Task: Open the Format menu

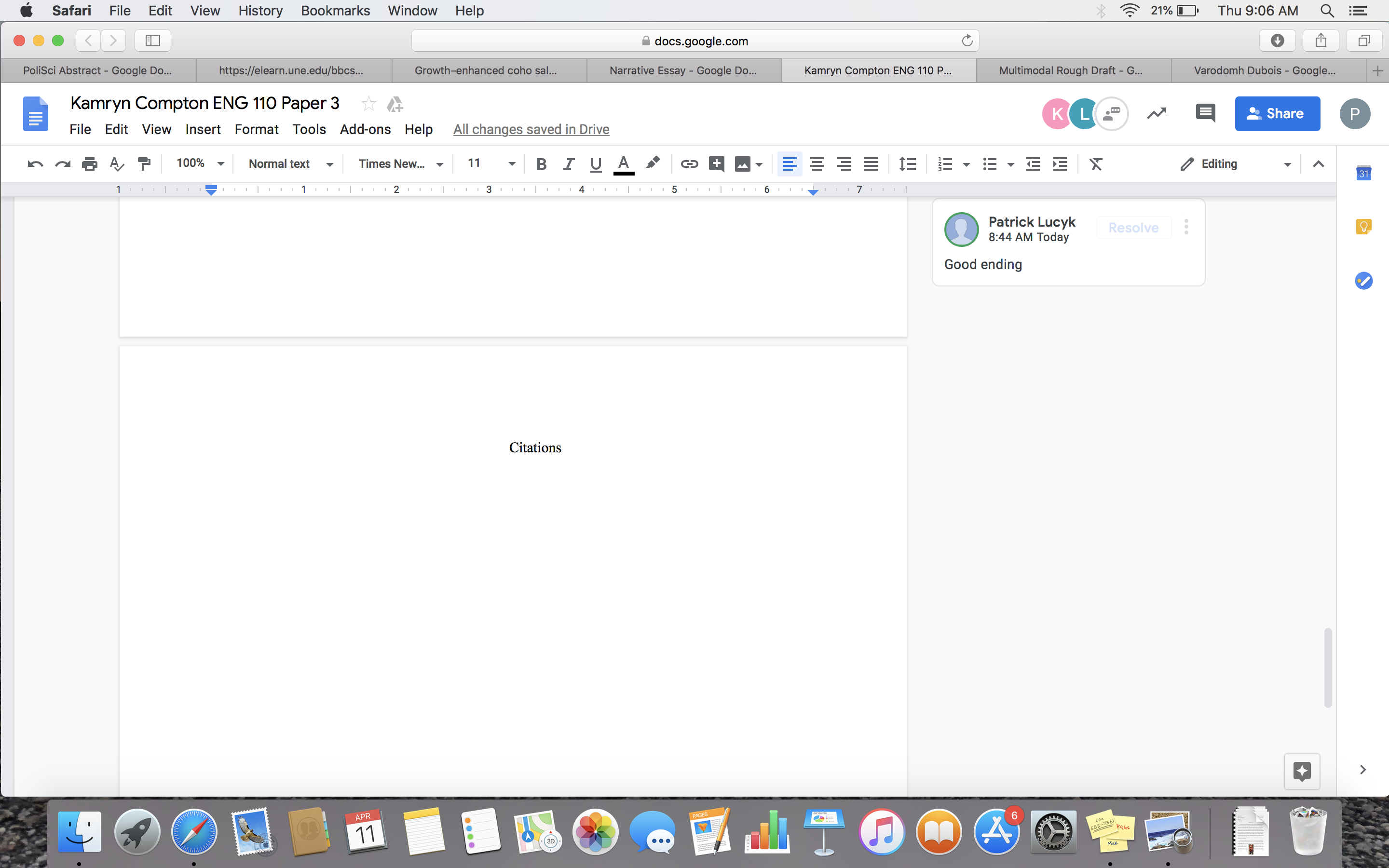Action: 256,129
